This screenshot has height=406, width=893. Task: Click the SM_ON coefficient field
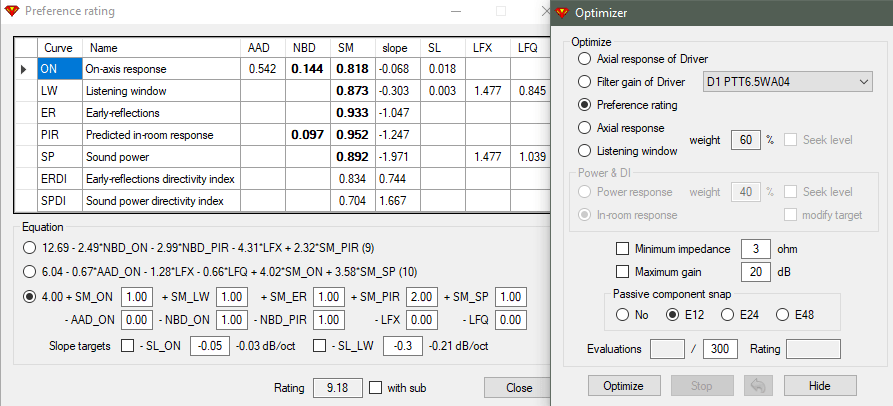point(137,297)
